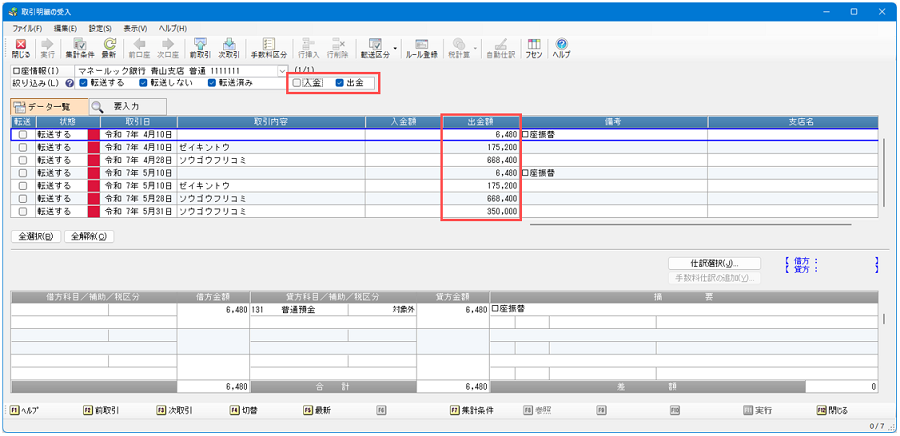Open 集計条件 from the toolbar
Image resolution: width=900 pixels, height=436 pixels.
80,49
